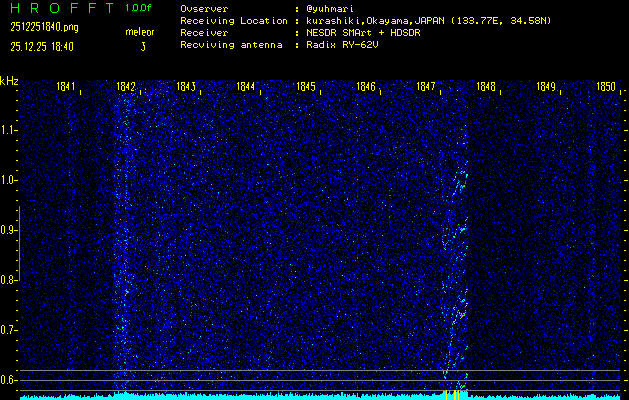This screenshot has height=400, width=629.
Task: Click the 1844 time axis label
Action: (246, 86)
